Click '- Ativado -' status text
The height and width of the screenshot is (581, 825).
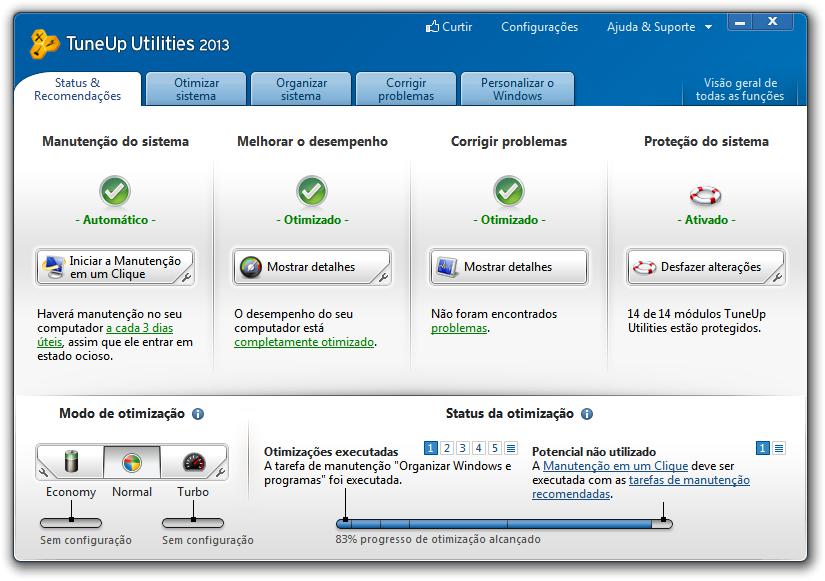706,220
